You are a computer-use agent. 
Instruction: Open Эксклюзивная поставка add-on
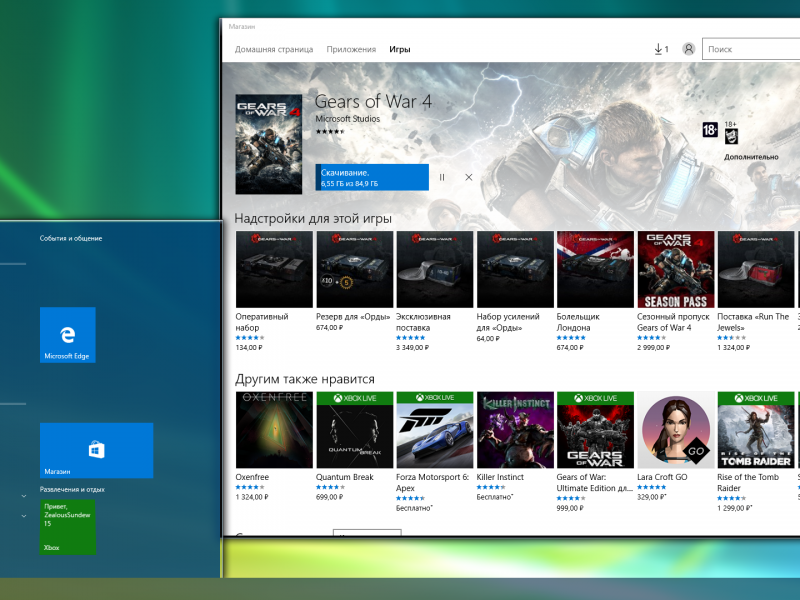[x=435, y=269]
